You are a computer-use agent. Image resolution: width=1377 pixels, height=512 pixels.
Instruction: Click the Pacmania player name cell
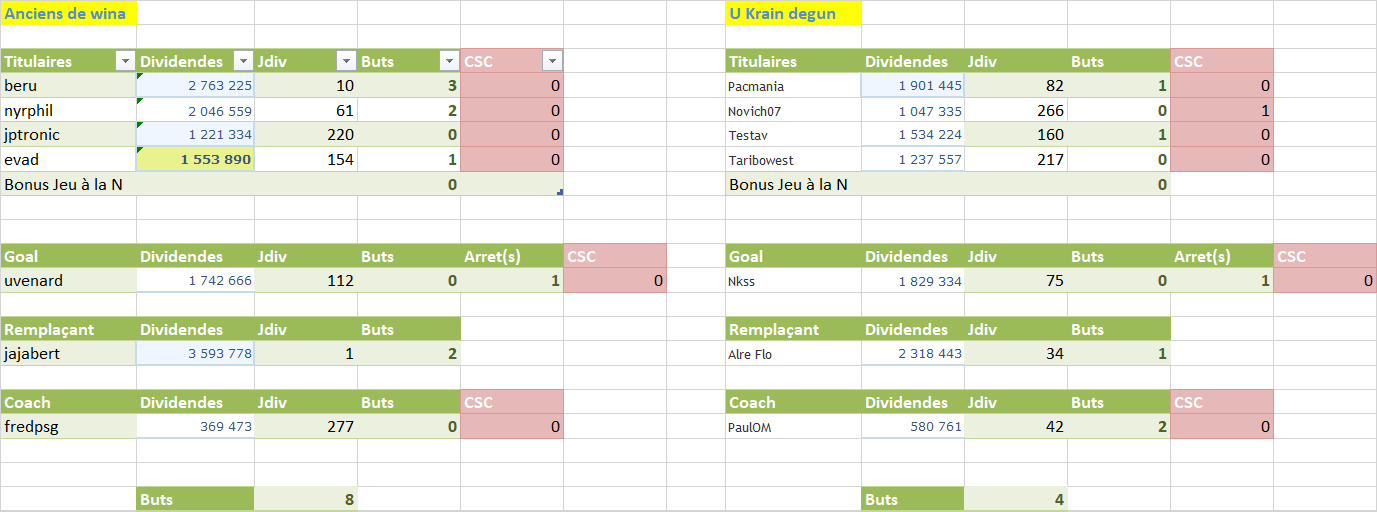coord(794,86)
